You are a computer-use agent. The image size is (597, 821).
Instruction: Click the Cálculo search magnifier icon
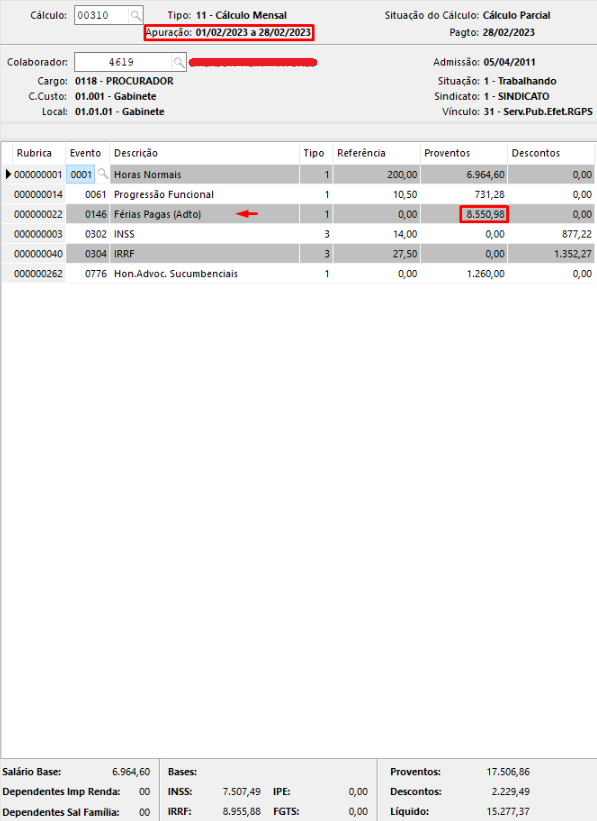(x=136, y=16)
